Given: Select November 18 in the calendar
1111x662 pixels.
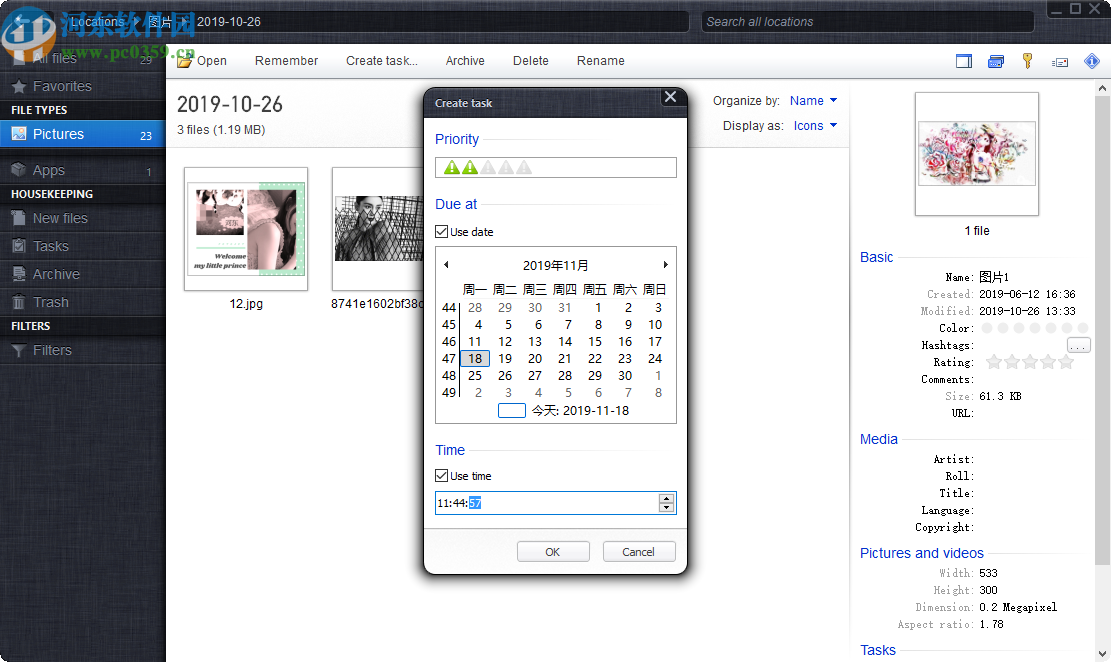Looking at the screenshot, I should coord(475,359).
